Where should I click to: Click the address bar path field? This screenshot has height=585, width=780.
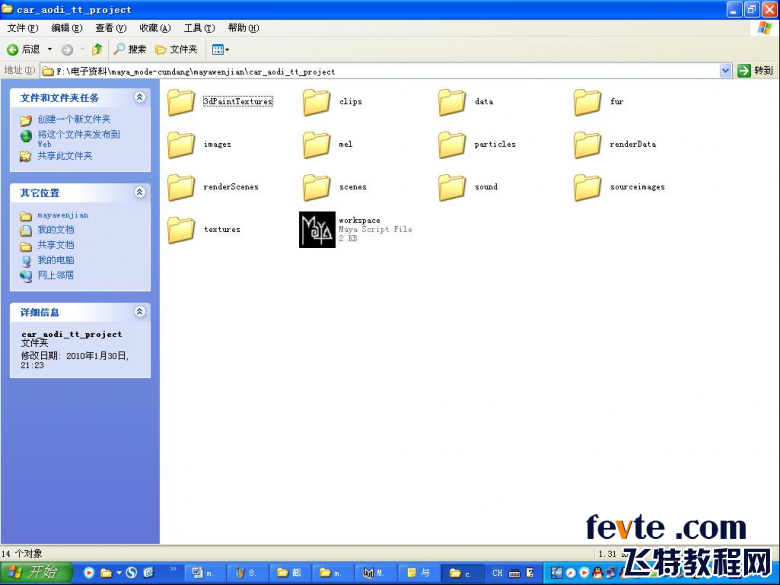pos(381,71)
